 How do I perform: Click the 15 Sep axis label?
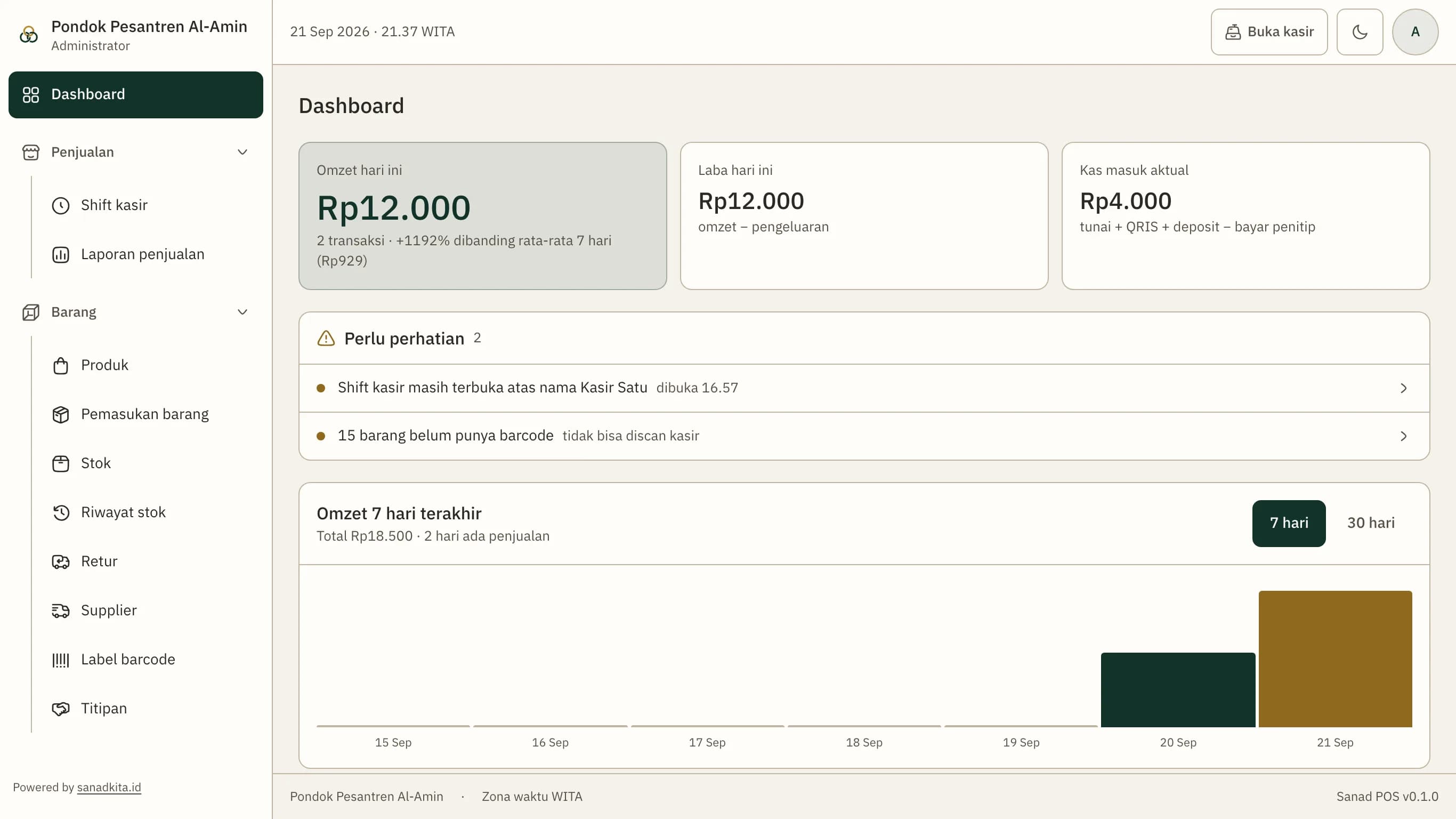(393, 743)
